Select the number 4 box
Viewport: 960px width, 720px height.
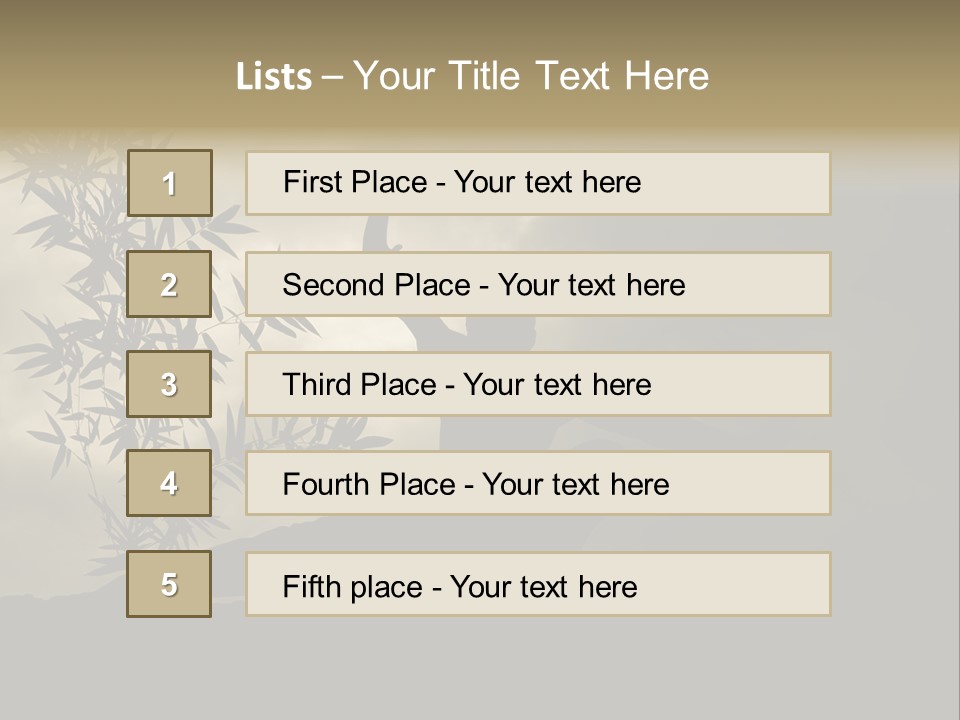[x=169, y=483]
